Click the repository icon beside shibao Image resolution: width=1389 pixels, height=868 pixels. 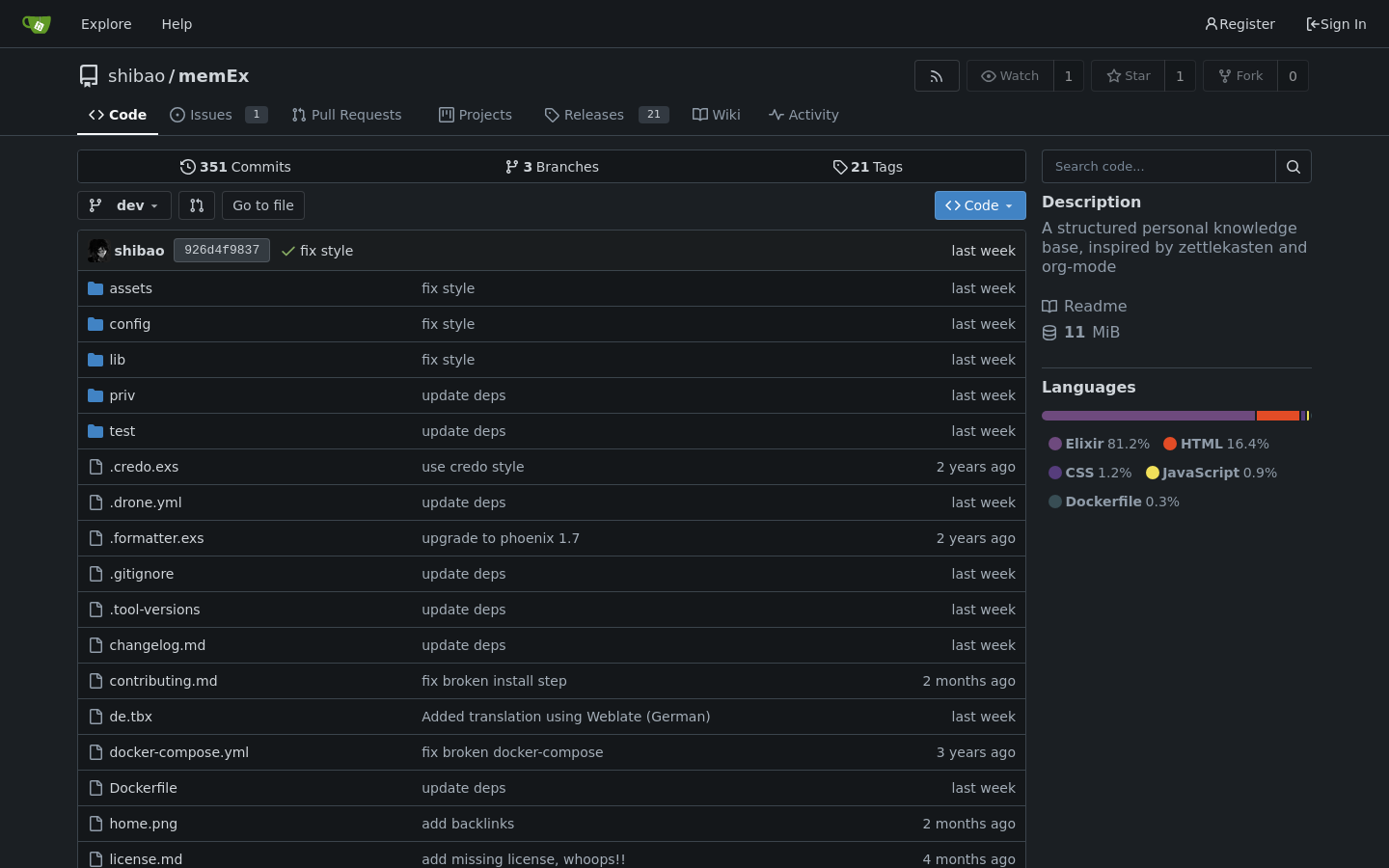click(89, 76)
